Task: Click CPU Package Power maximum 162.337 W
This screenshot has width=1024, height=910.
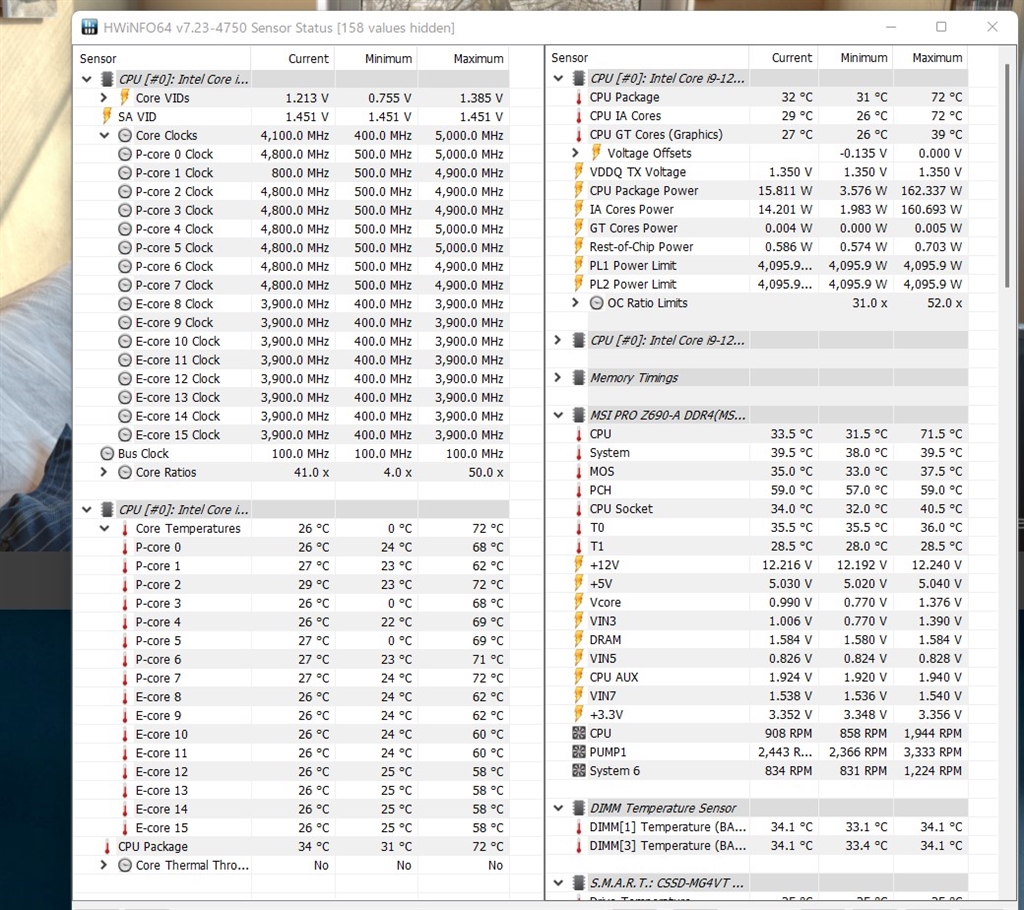Action: point(931,191)
